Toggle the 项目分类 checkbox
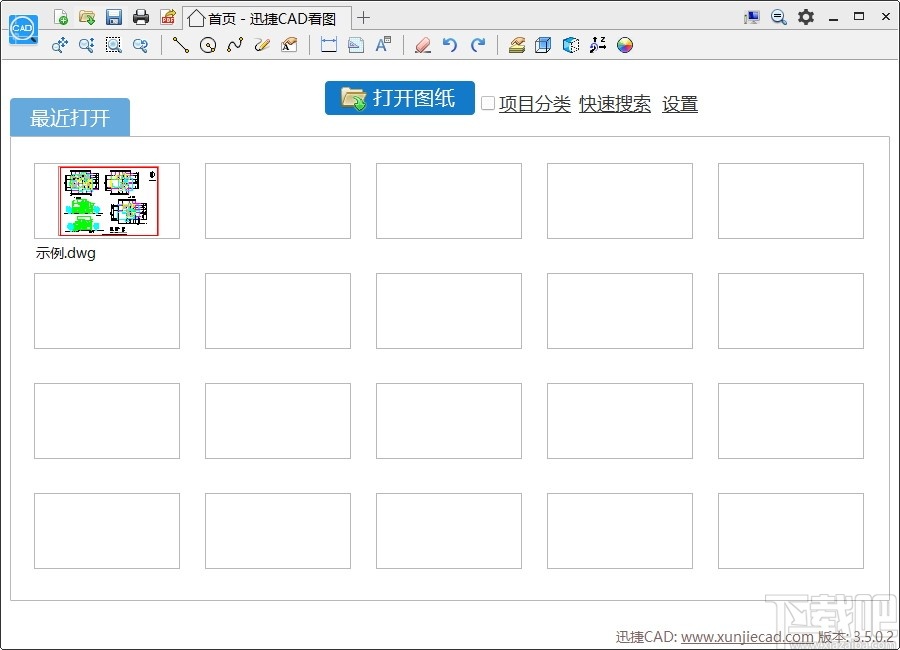This screenshot has width=900, height=650. 488,103
